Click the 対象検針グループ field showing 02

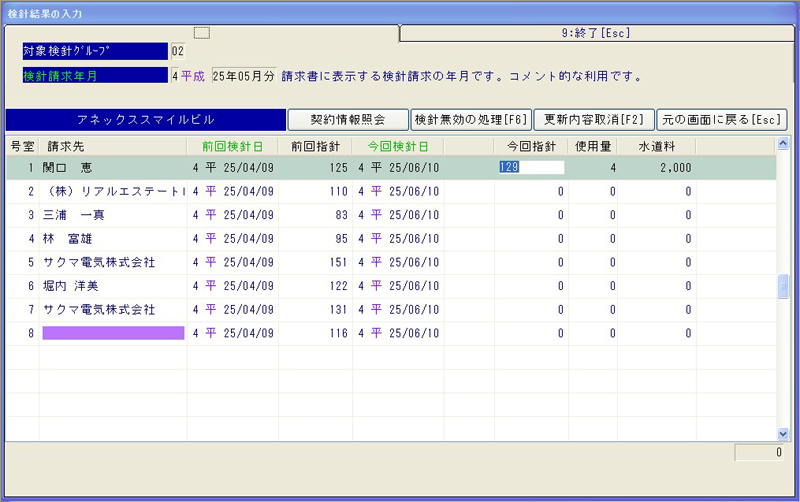coord(177,51)
